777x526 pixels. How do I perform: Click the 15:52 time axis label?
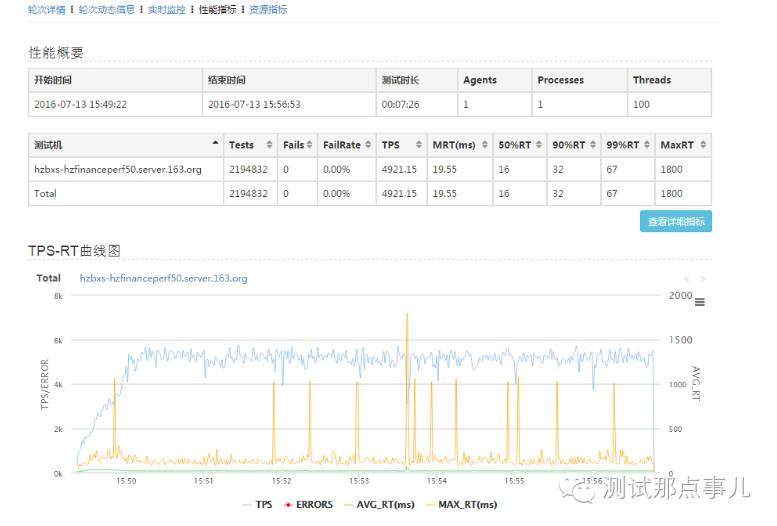pos(281,481)
